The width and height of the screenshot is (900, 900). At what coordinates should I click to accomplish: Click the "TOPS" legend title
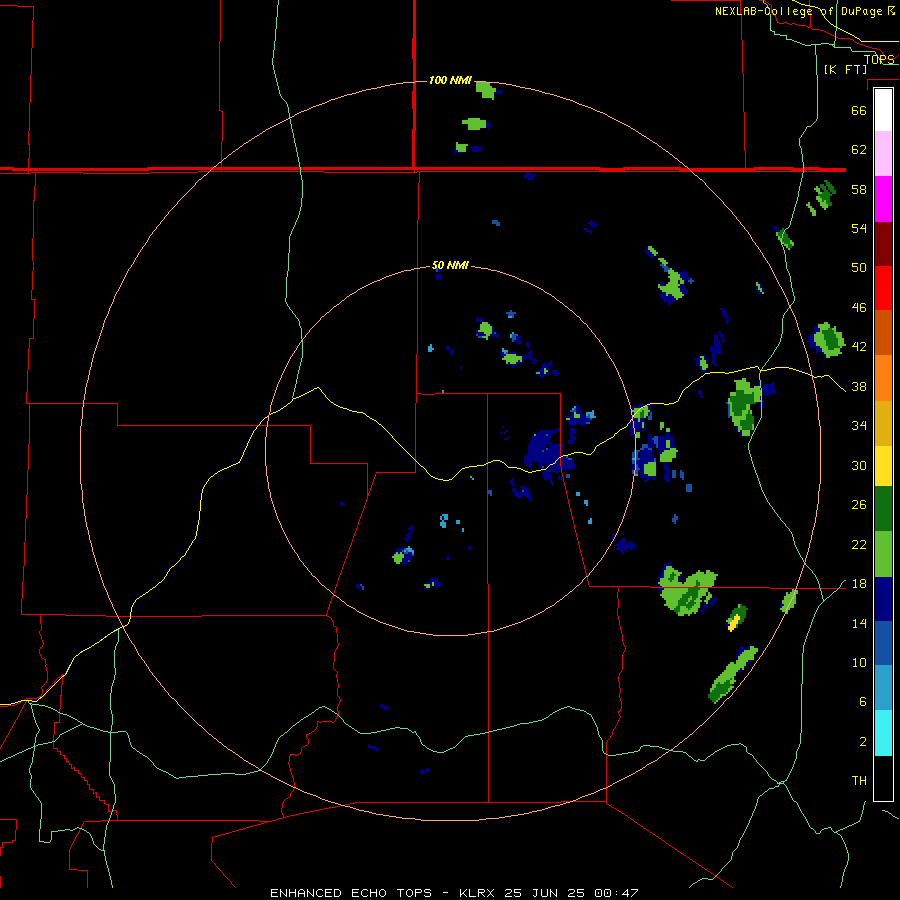tap(879, 59)
